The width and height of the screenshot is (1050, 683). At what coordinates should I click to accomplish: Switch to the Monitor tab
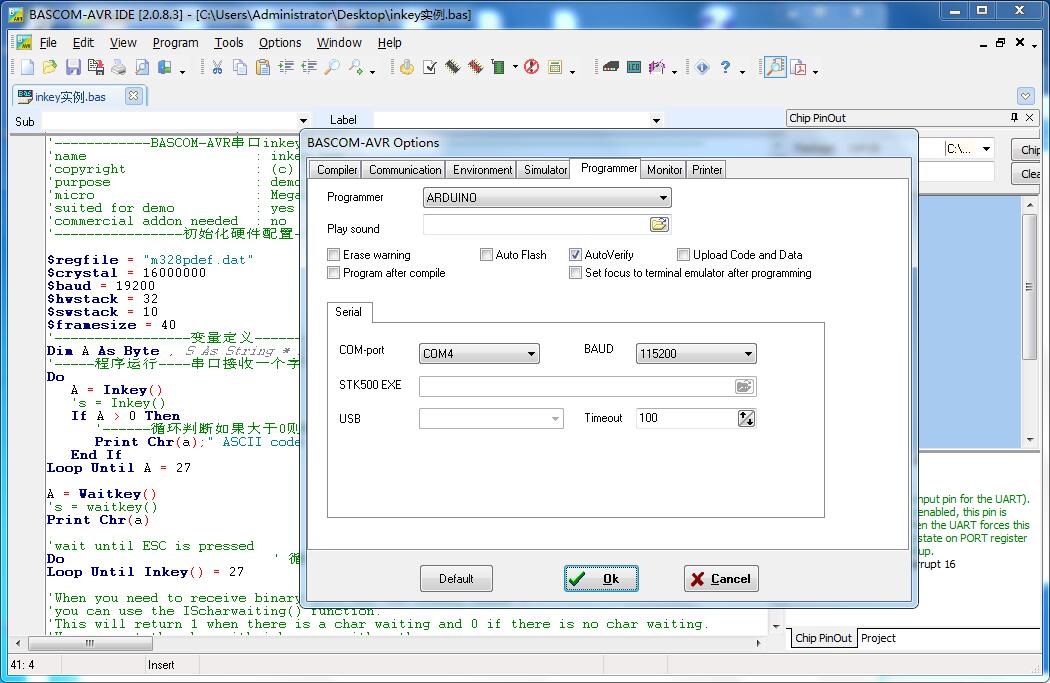point(664,170)
